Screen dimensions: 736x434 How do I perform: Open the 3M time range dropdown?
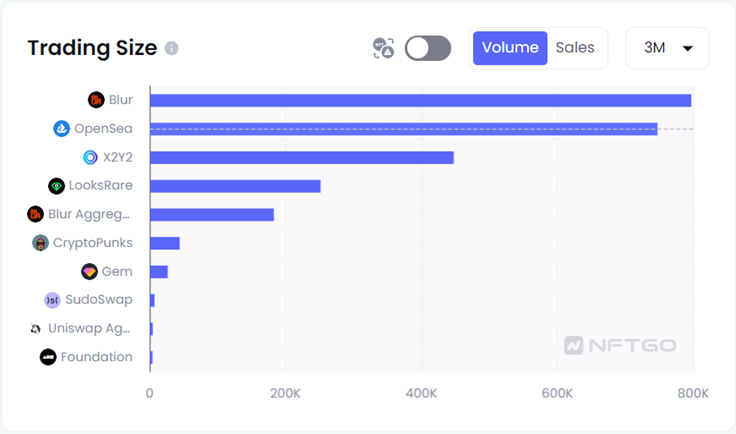pos(667,48)
